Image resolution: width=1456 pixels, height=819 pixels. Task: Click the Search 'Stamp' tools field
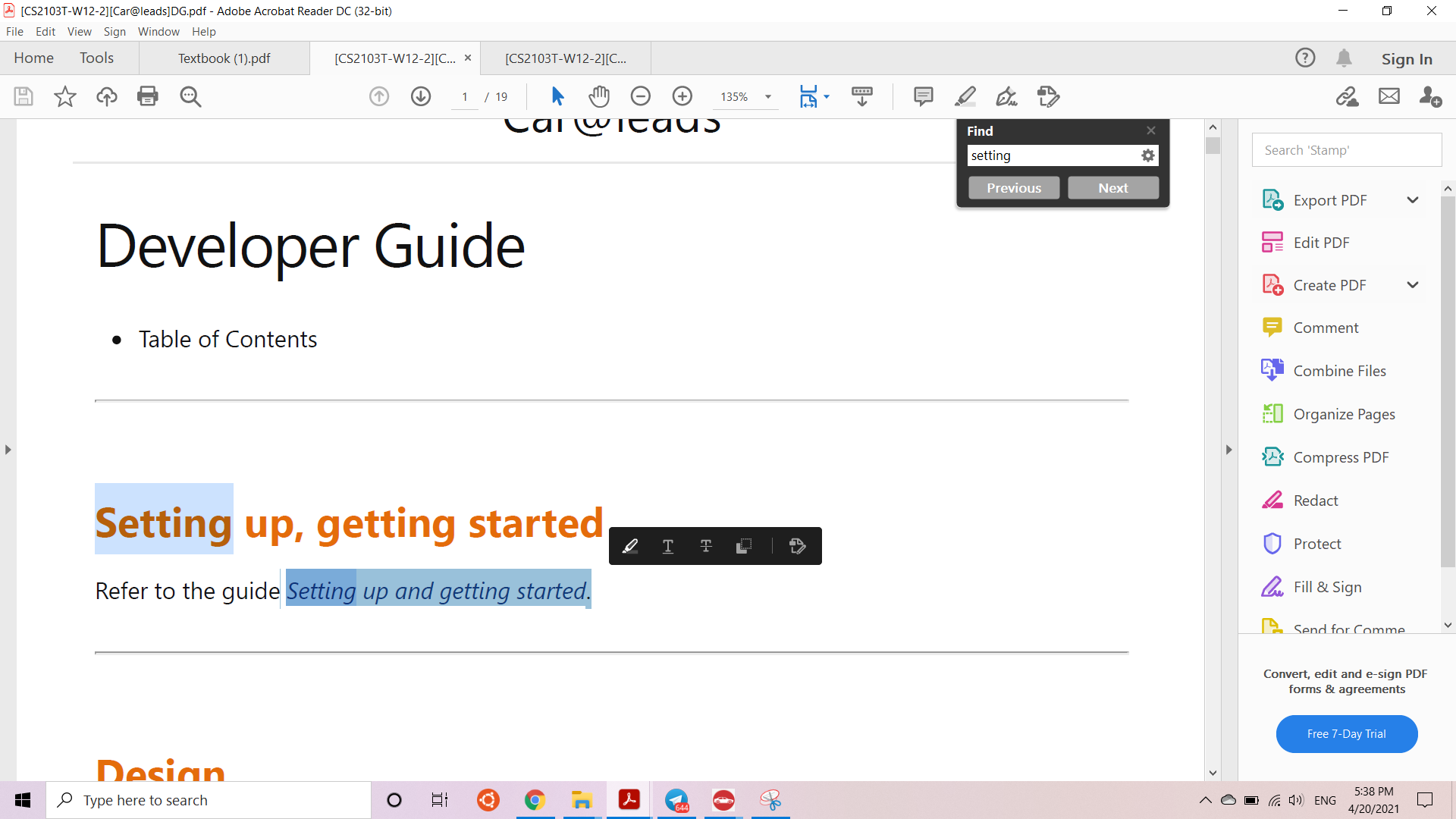pos(1346,150)
